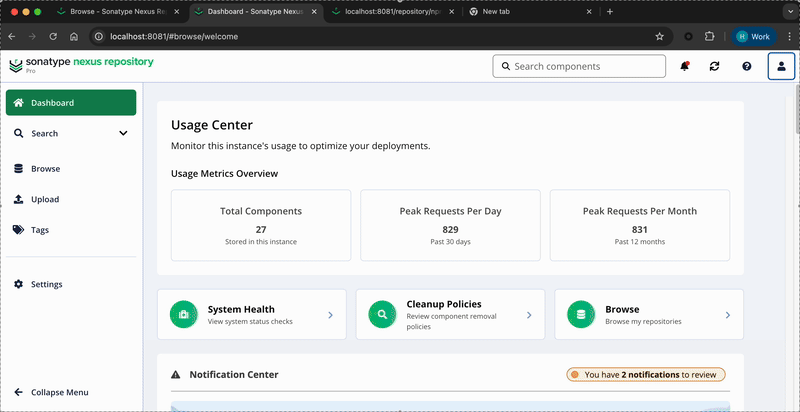
Task: Open Browse in the sidebar
Action: click(x=71, y=169)
